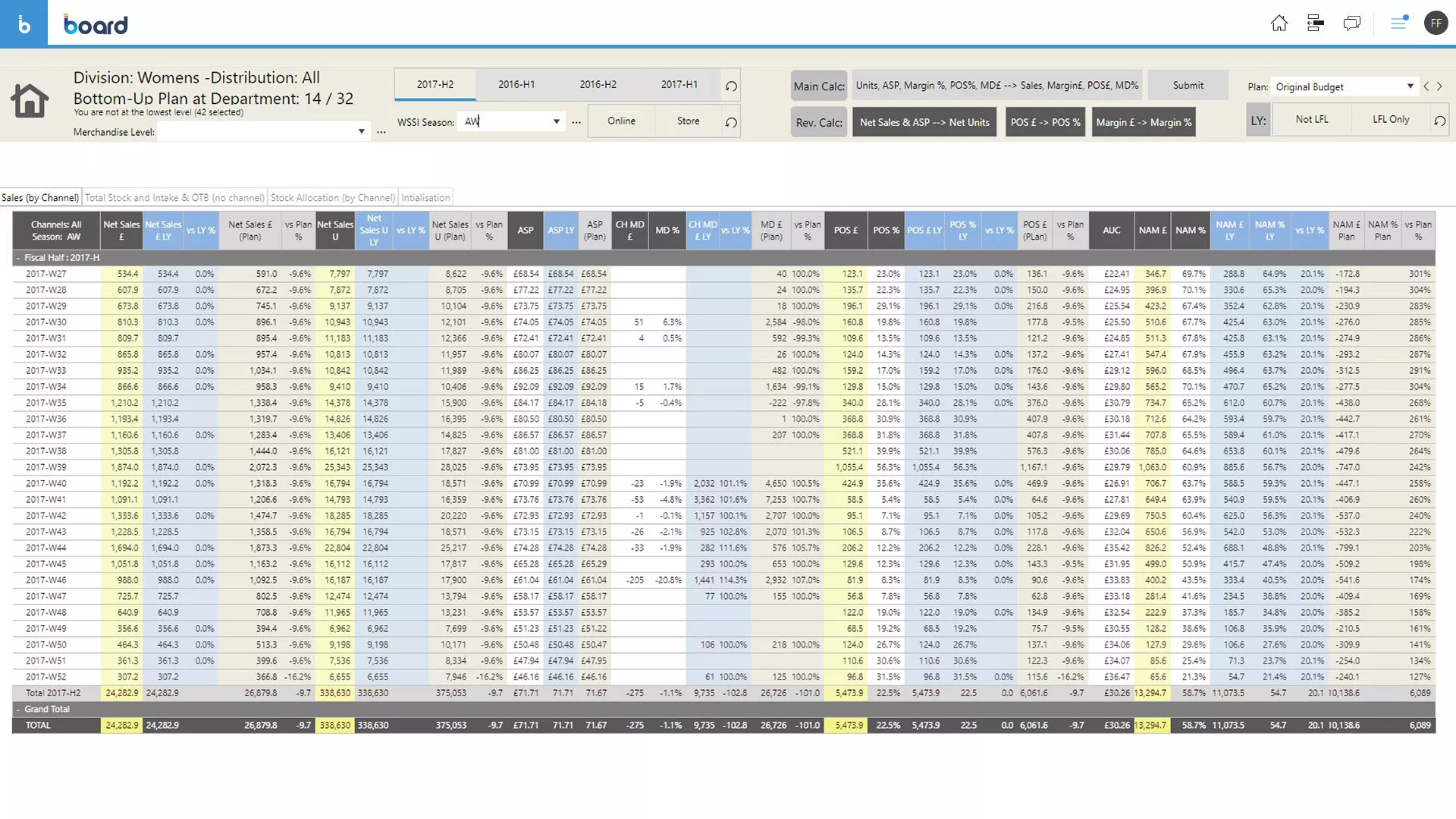Click the refresh/recalculate icon next to 2017-H2

(731, 85)
